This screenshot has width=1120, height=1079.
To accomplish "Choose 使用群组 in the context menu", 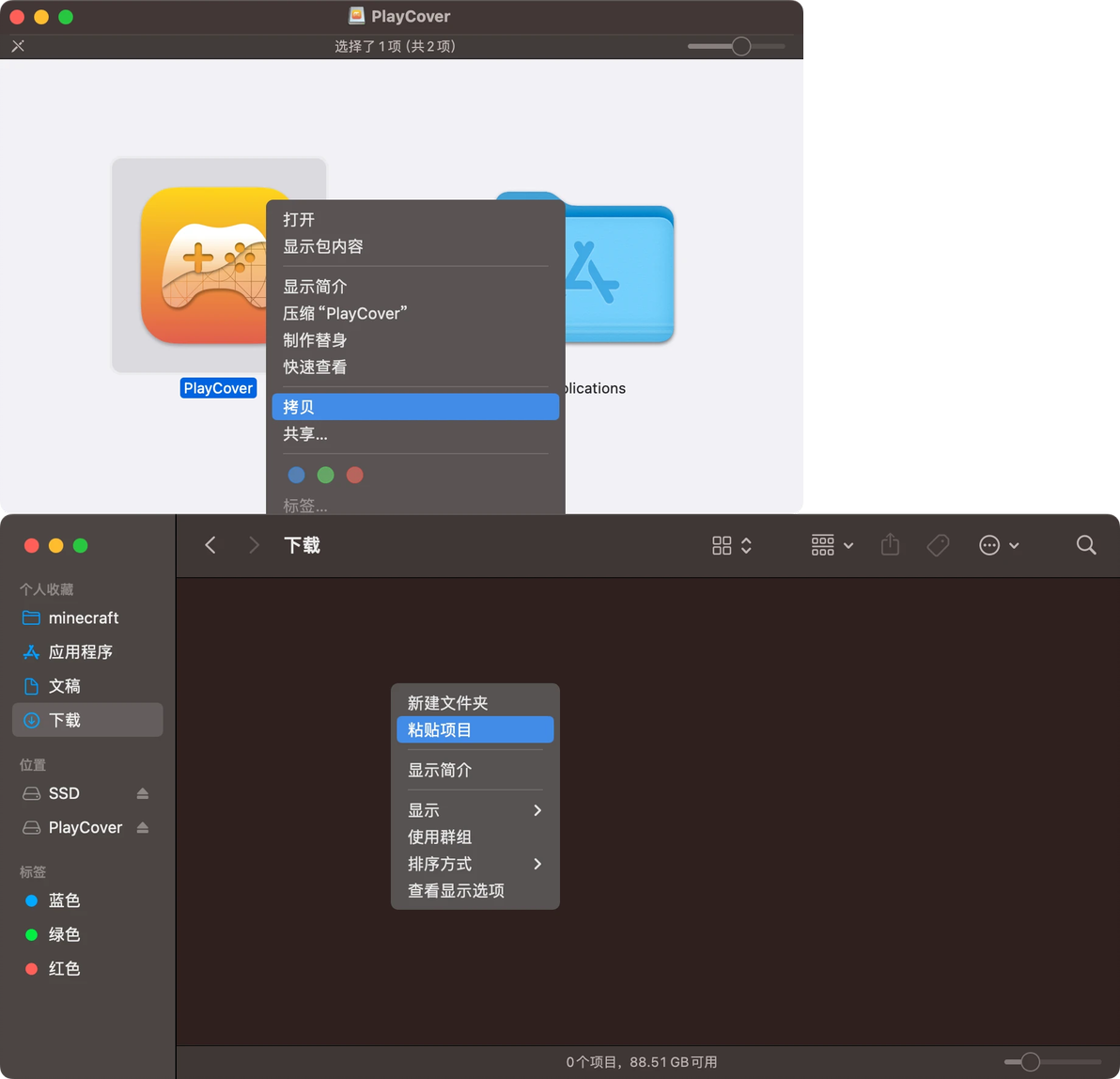I will (x=475, y=837).
